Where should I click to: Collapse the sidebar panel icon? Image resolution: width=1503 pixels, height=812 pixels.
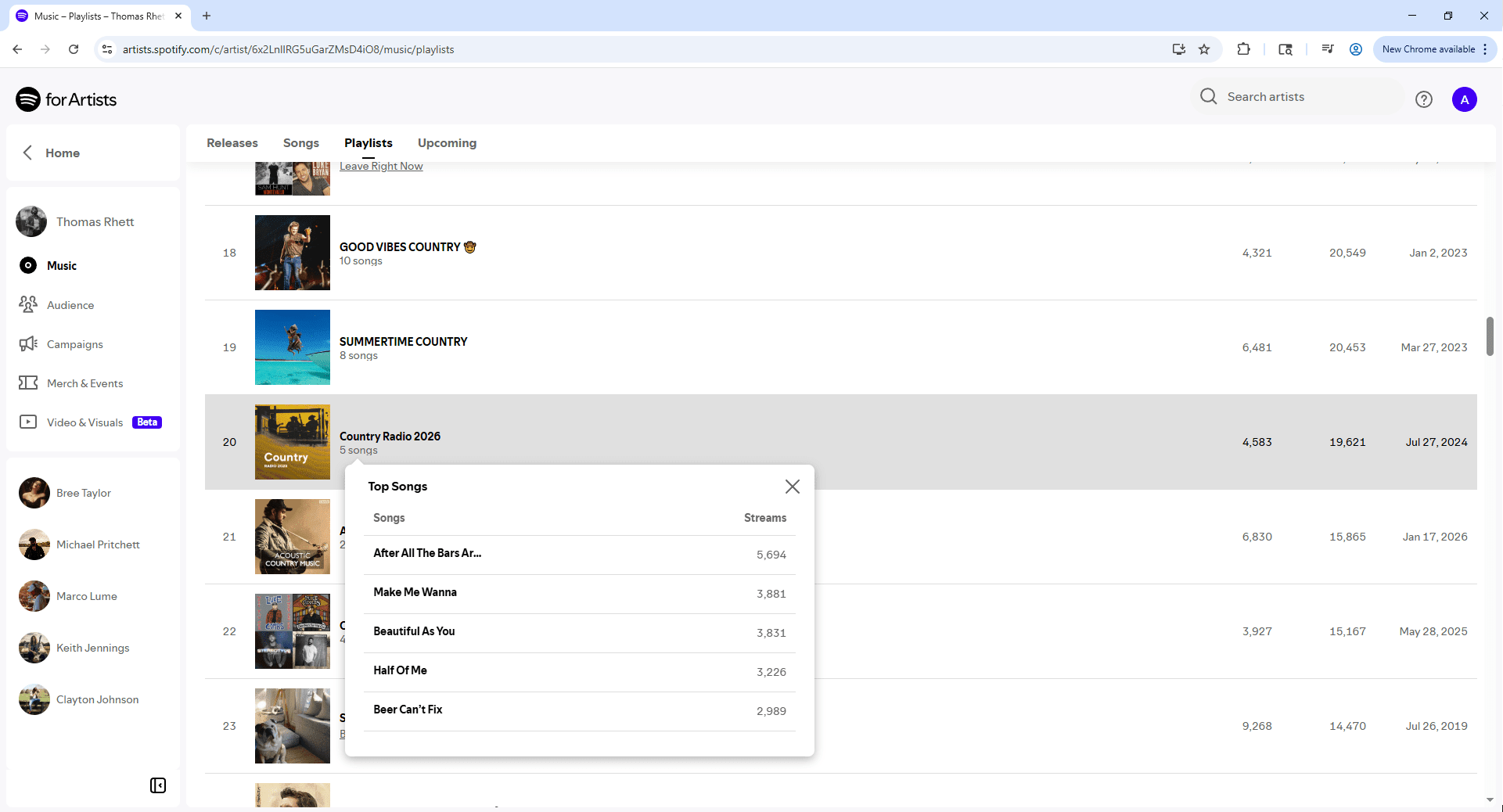[158, 785]
